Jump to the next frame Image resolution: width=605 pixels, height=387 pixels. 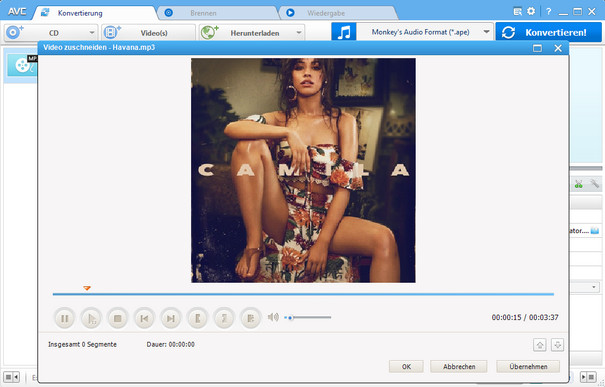pos(171,318)
